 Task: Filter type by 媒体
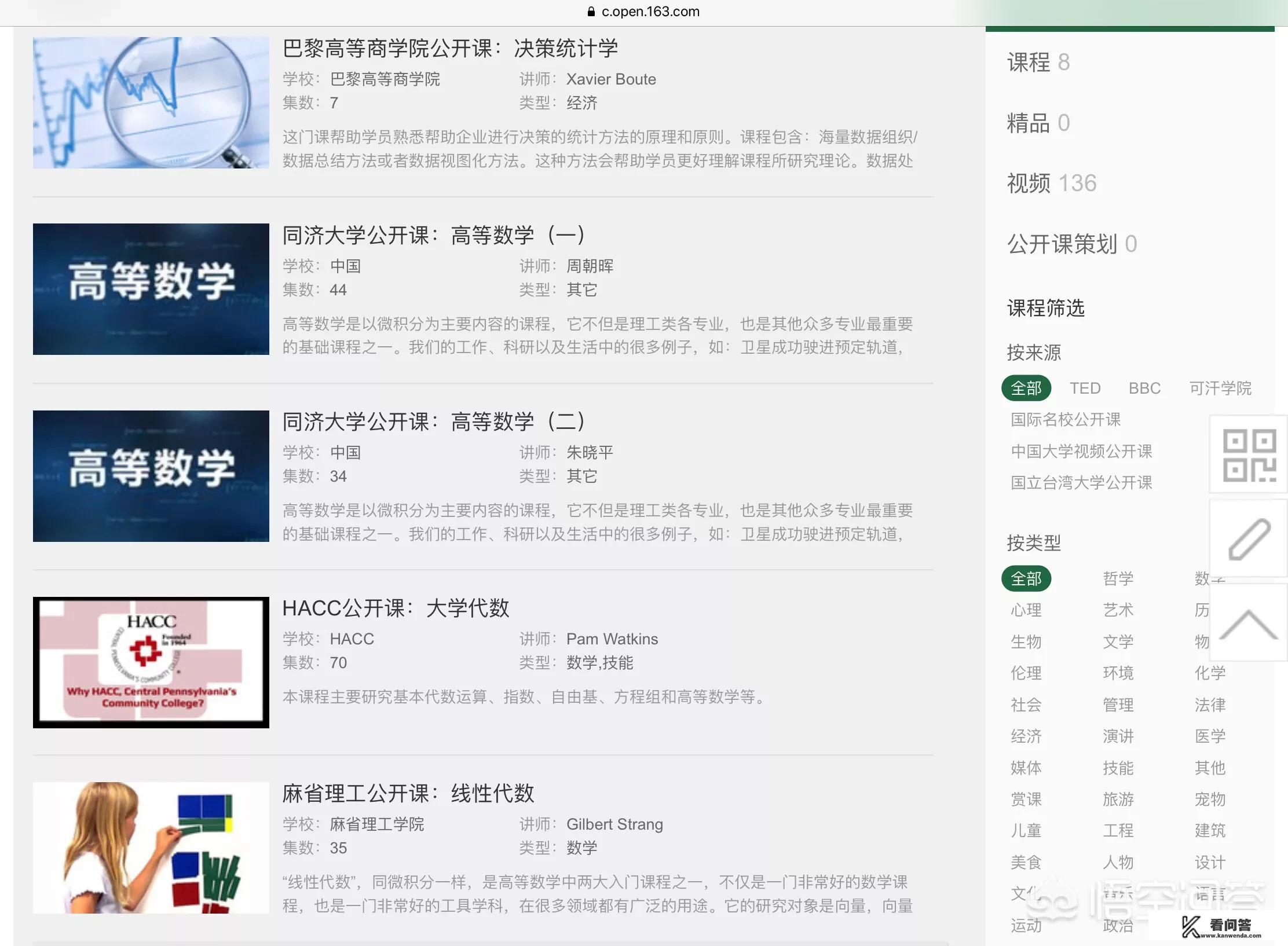(1026, 768)
